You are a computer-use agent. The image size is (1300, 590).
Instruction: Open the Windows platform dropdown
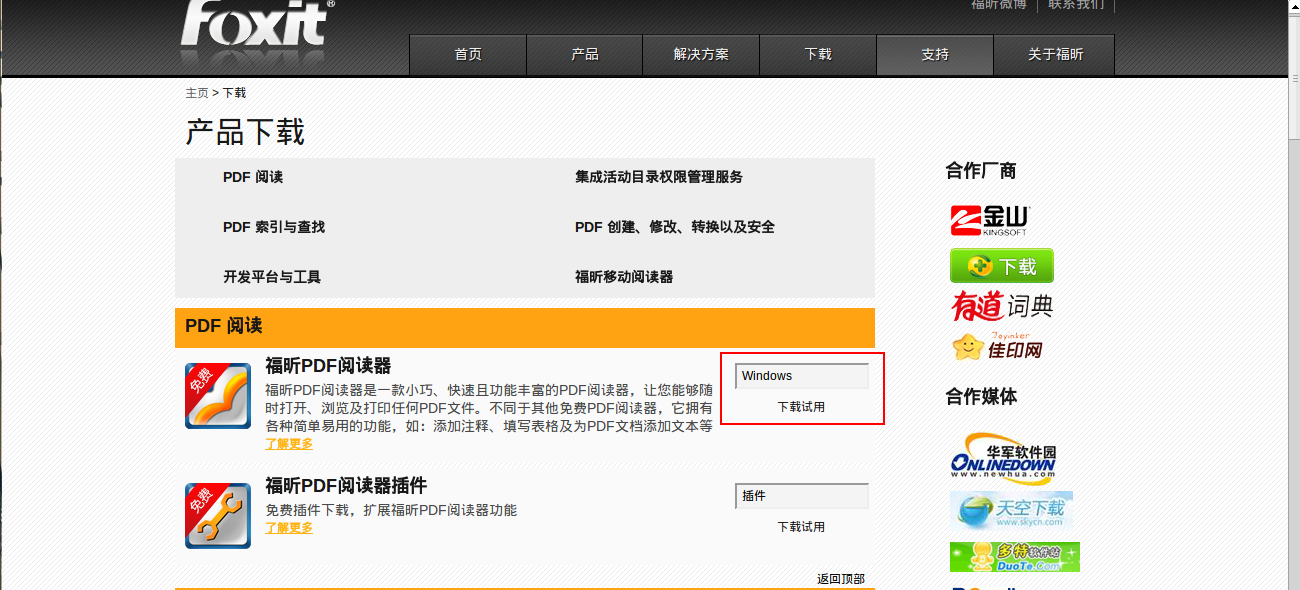pyautogui.click(x=802, y=376)
